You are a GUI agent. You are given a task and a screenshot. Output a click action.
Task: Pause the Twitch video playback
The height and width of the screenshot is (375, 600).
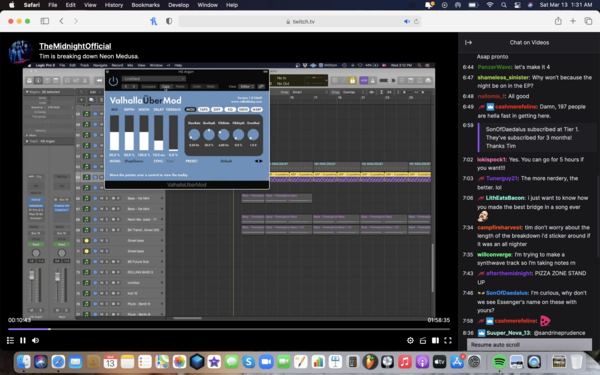[x=23, y=340]
